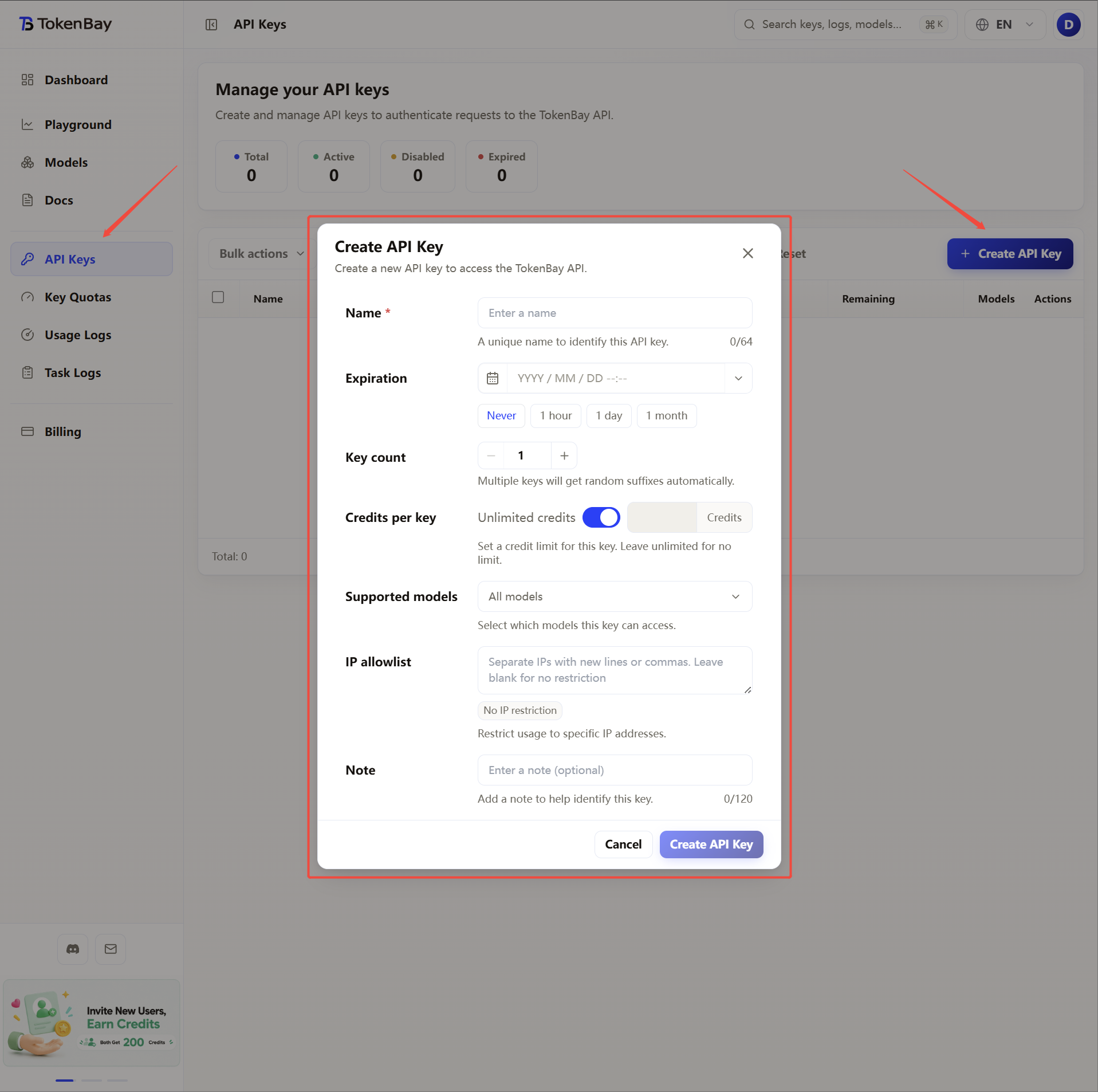The width and height of the screenshot is (1098, 1092).
Task: Click the globe language icon
Action: tap(982, 25)
